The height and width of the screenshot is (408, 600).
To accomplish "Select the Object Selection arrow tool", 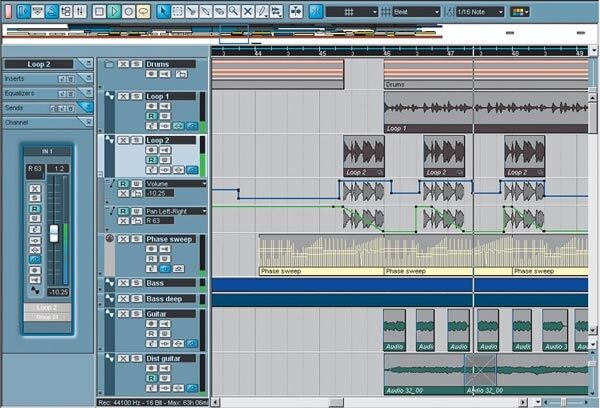I will tap(163, 11).
